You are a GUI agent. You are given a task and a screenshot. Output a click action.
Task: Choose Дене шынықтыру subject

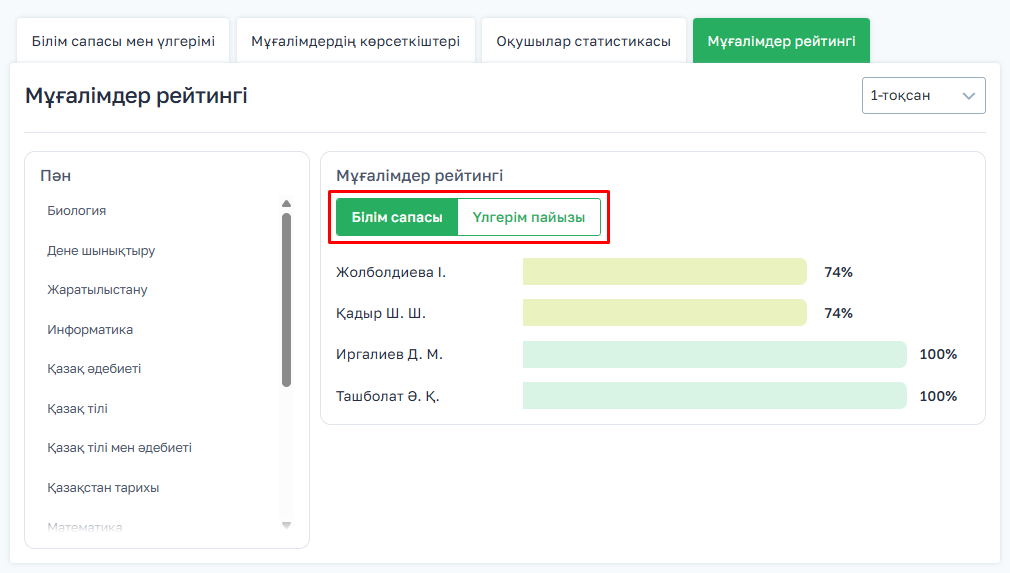pos(101,251)
